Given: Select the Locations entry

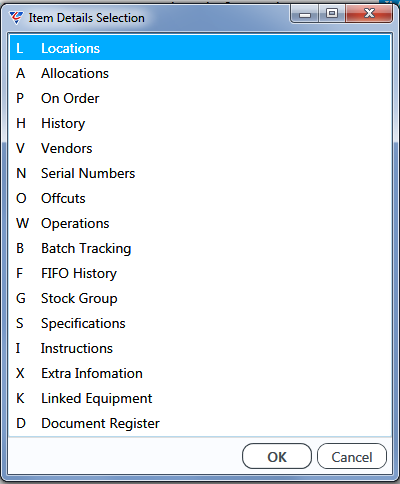Looking at the screenshot, I should 200,48.
